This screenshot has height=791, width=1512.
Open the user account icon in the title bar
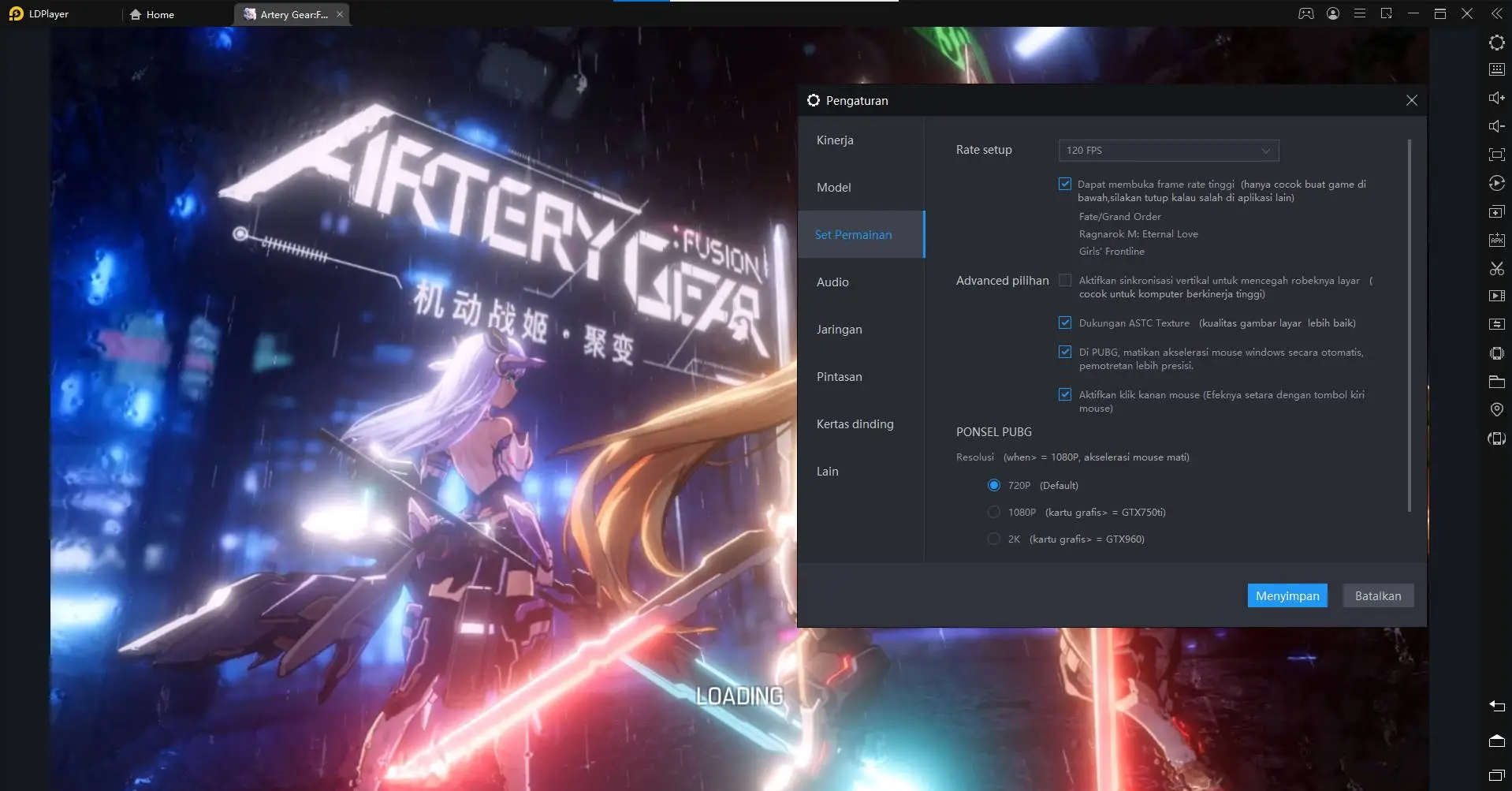(x=1333, y=13)
